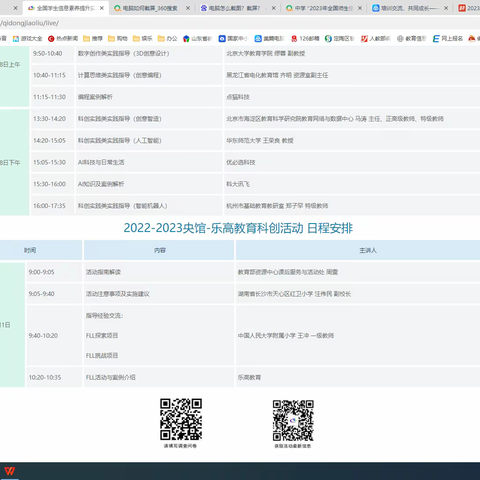Select the 活动注意事项及实施建议 cell
480x480 pixels.
pyautogui.click(x=159, y=294)
